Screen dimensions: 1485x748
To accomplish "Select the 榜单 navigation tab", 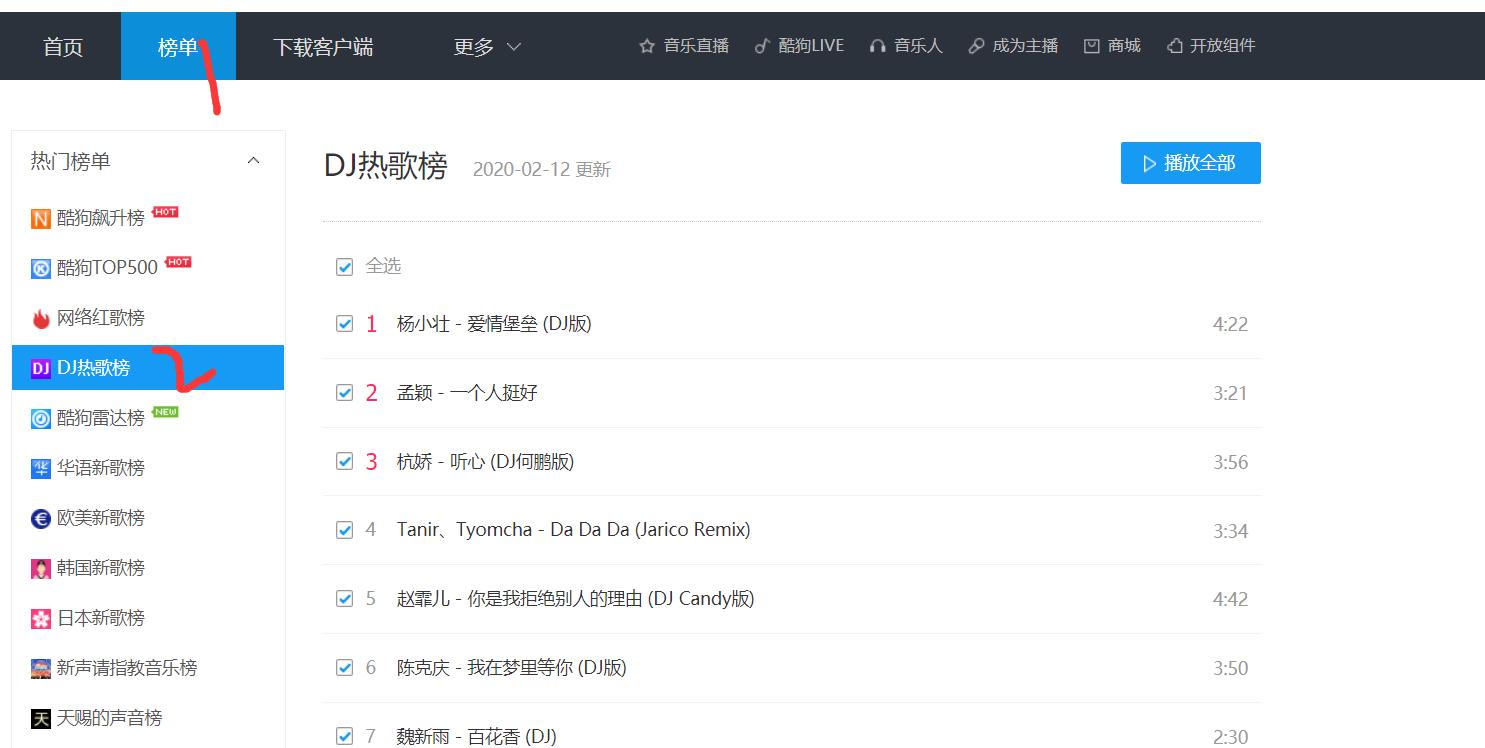I will pos(178,47).
